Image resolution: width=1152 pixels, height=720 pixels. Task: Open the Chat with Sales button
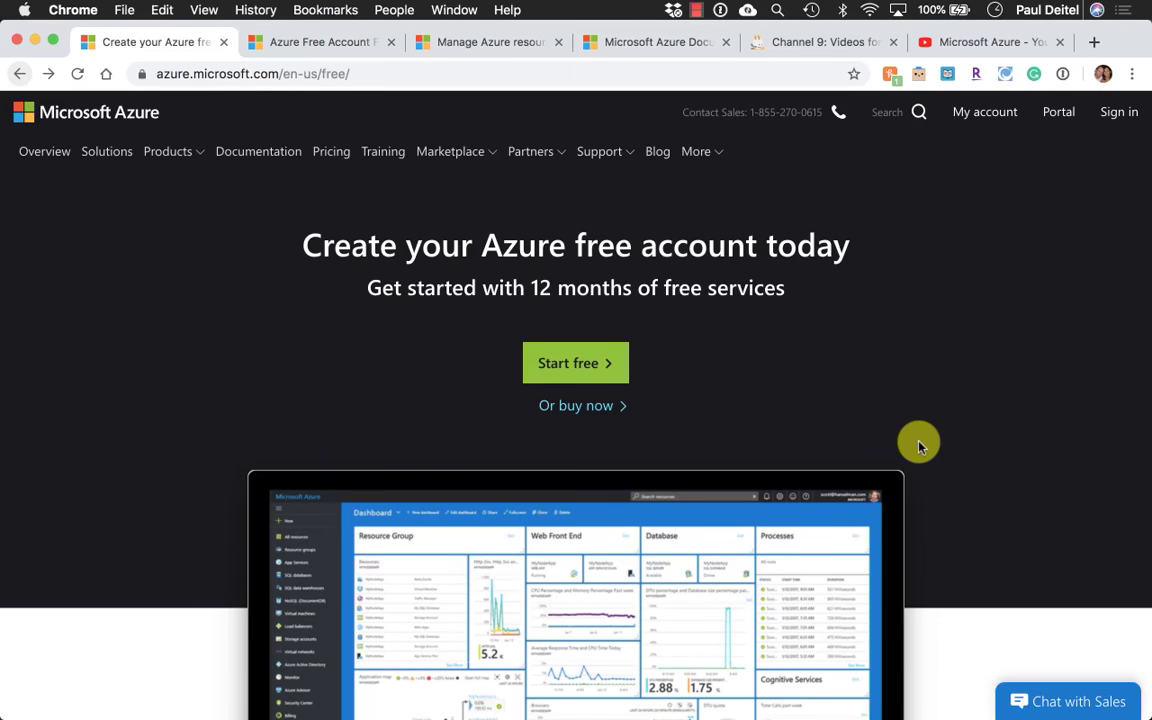pos(1068,702)
